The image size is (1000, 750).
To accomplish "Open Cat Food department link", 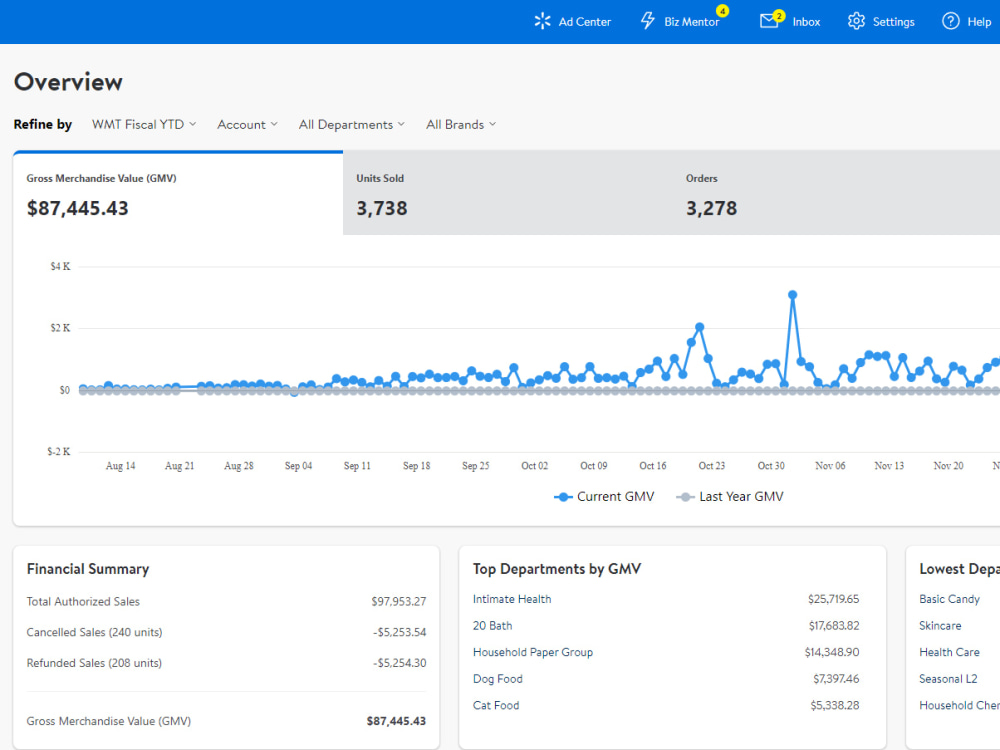I will pos(496,705).
